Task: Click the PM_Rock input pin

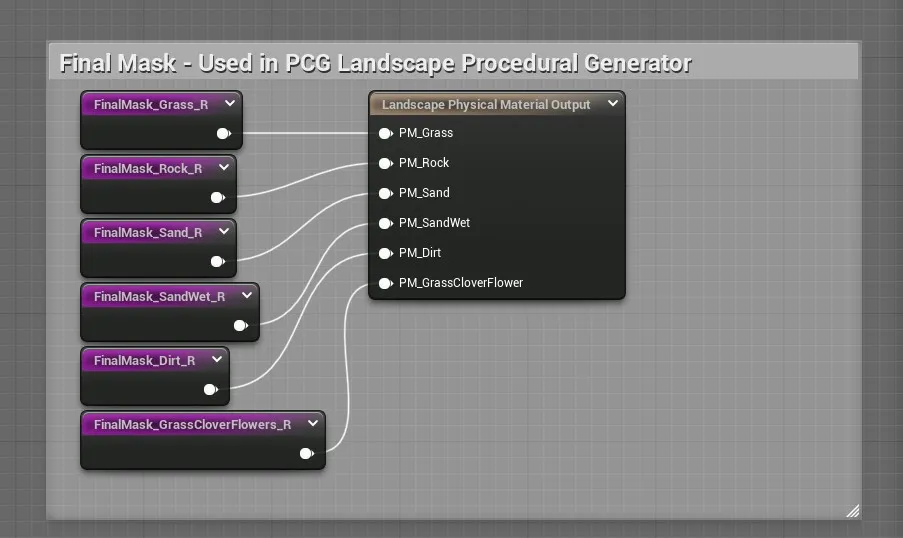Action: point(385,163)
